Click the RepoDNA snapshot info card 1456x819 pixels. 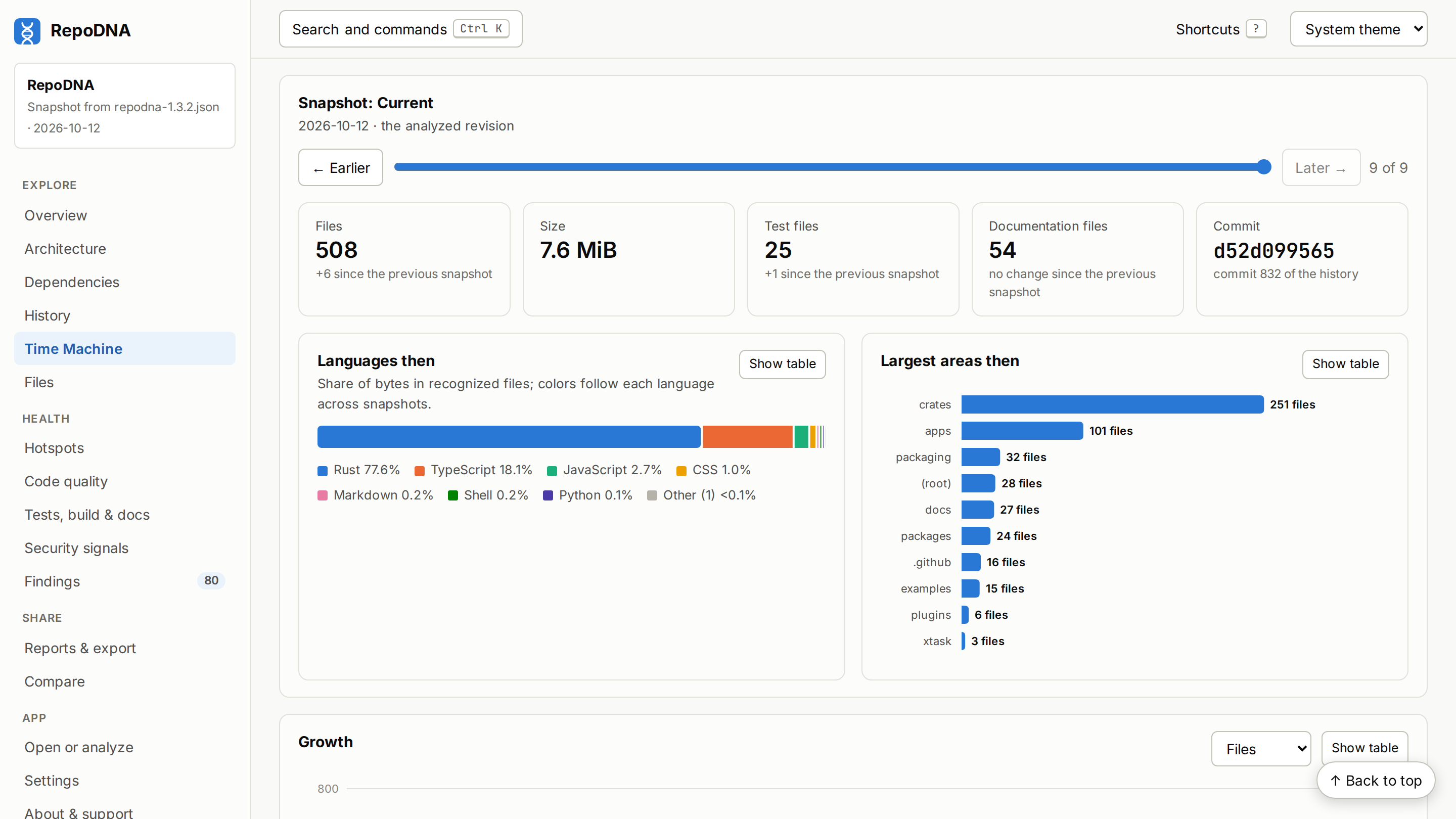(x=124, y=106)
